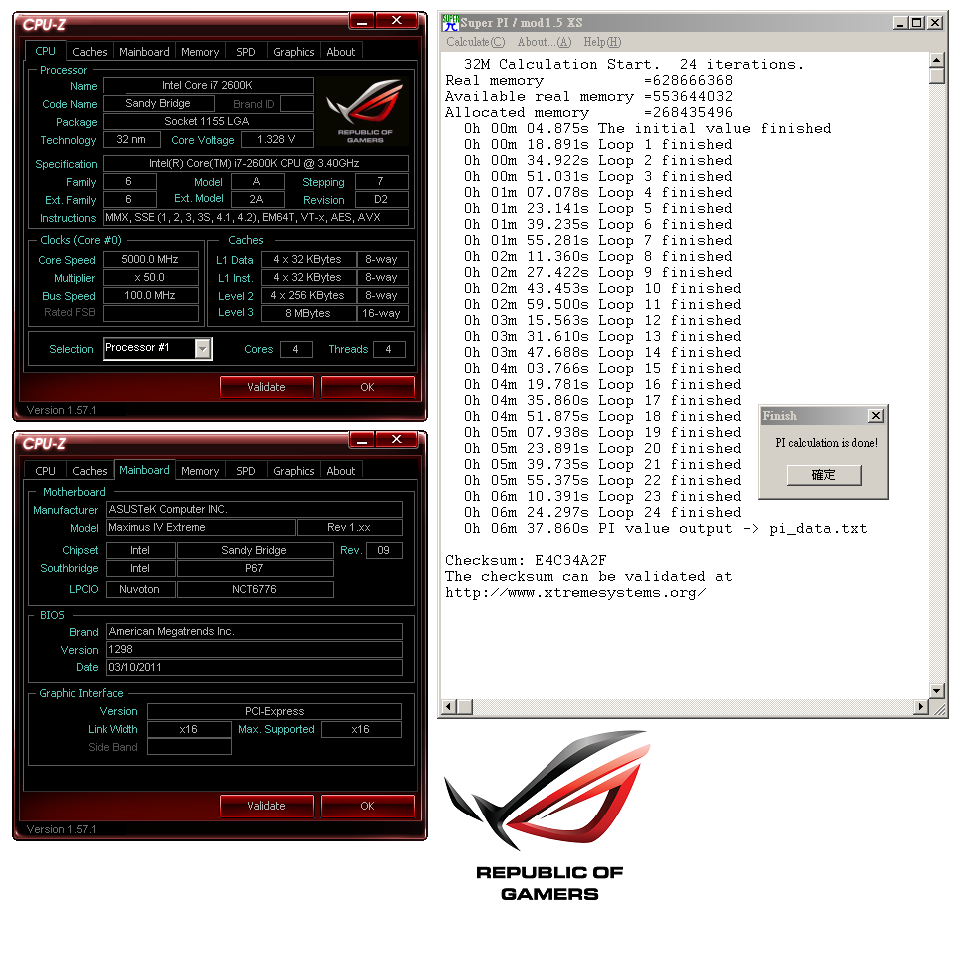Click the Instructions field listing MMX, SSE
963x963 pixels.
click(255, 217)
